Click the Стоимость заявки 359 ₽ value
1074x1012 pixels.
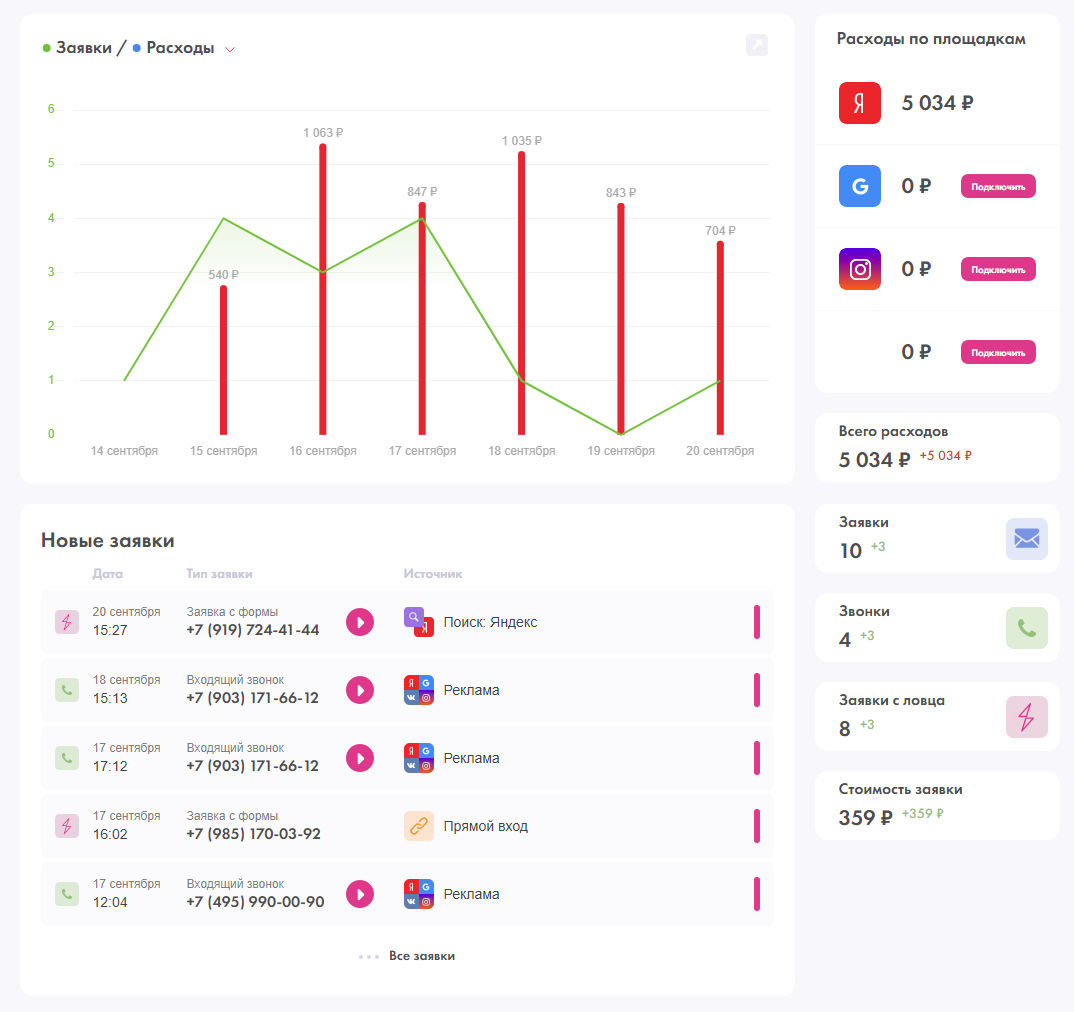pos(866,817)
